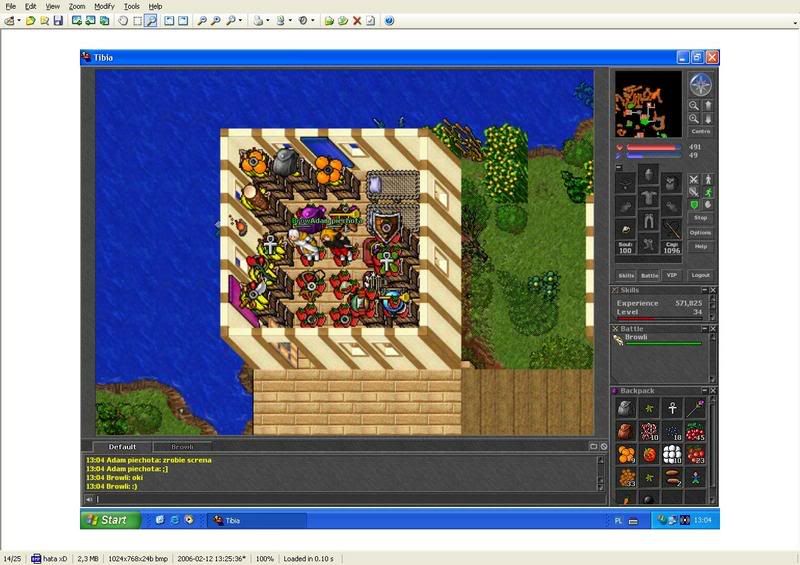Select the stand still stance icon
Screen dimensions: 800x565
708,180
